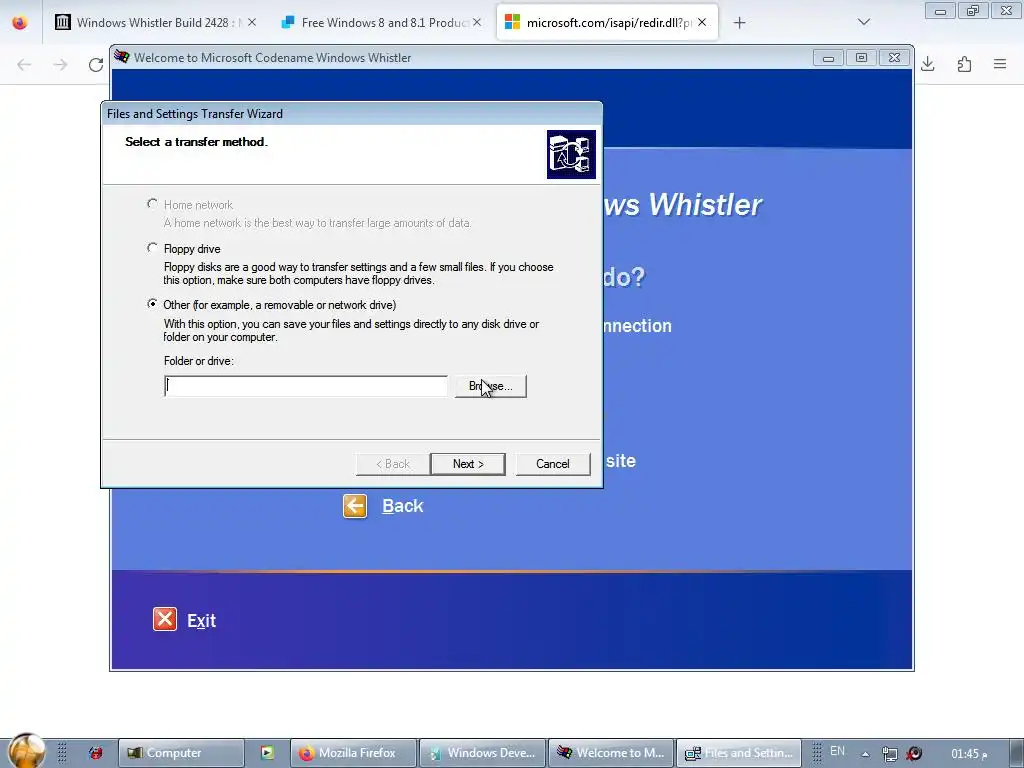Viewport: 1024px width, 768px height.
Task: Reload the current page
Action: click(96, 64)
